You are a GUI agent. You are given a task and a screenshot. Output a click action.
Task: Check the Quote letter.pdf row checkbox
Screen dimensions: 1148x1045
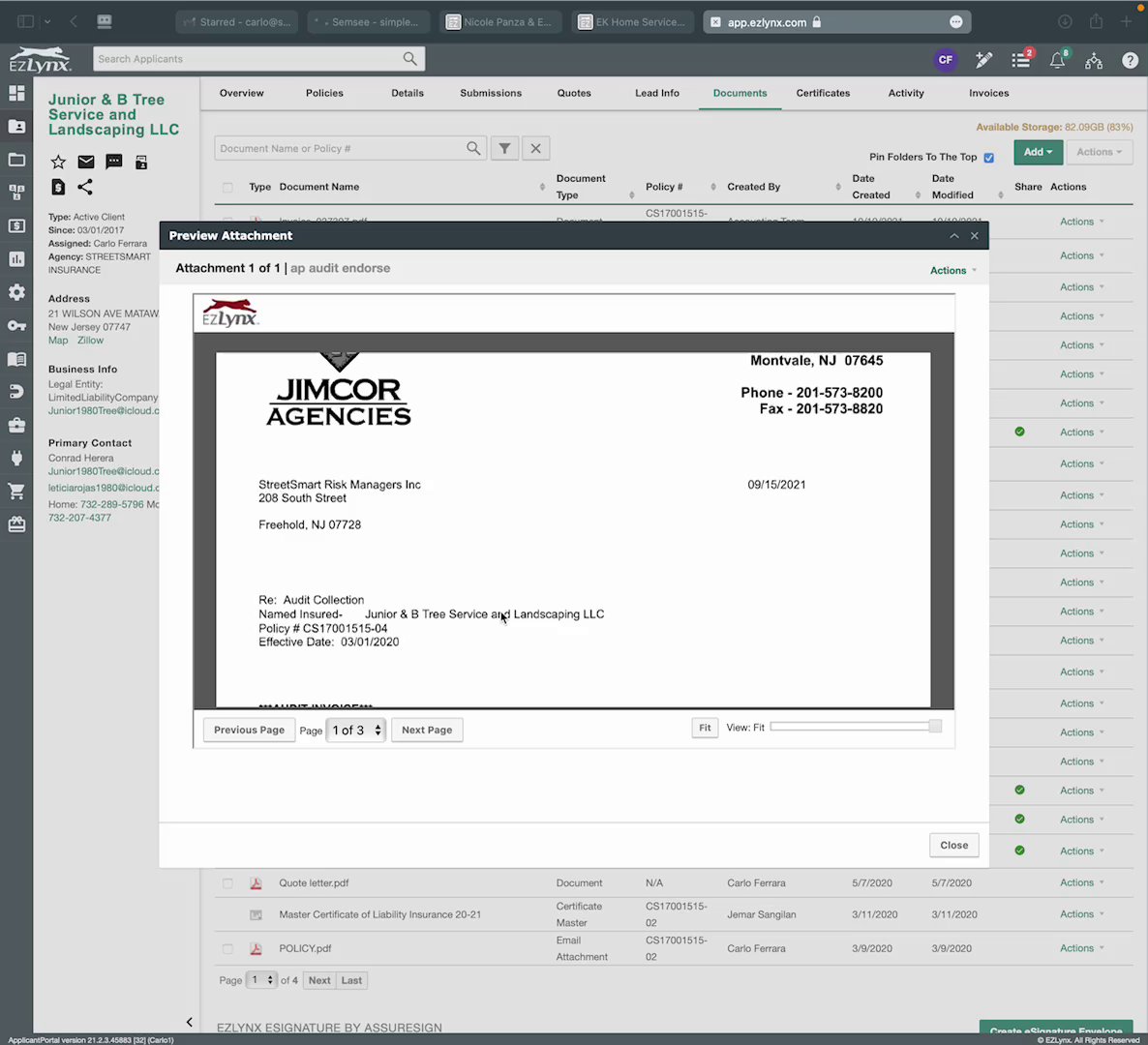227,883
